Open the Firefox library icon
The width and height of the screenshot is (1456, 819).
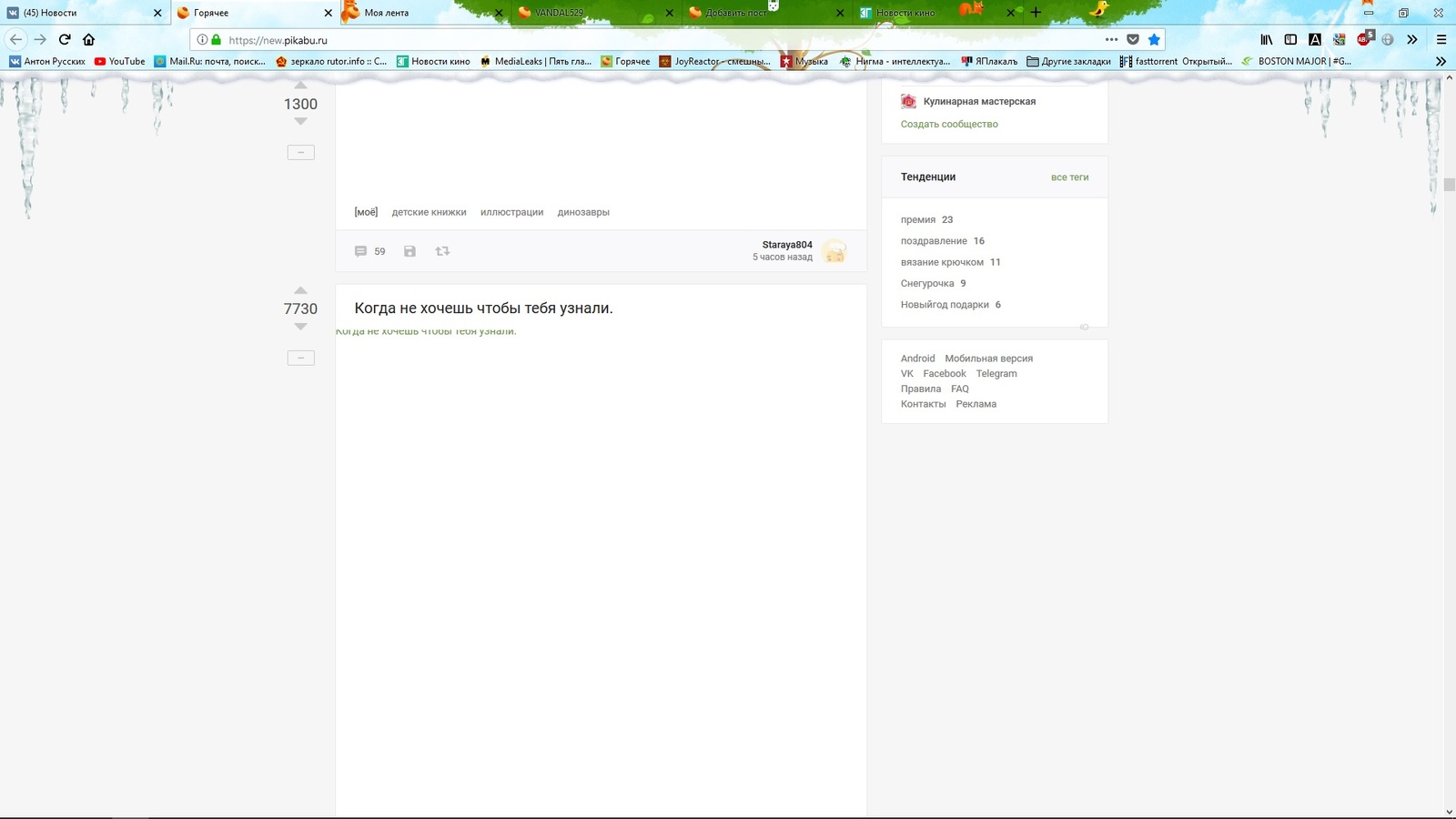click(x=1266, y=39)
